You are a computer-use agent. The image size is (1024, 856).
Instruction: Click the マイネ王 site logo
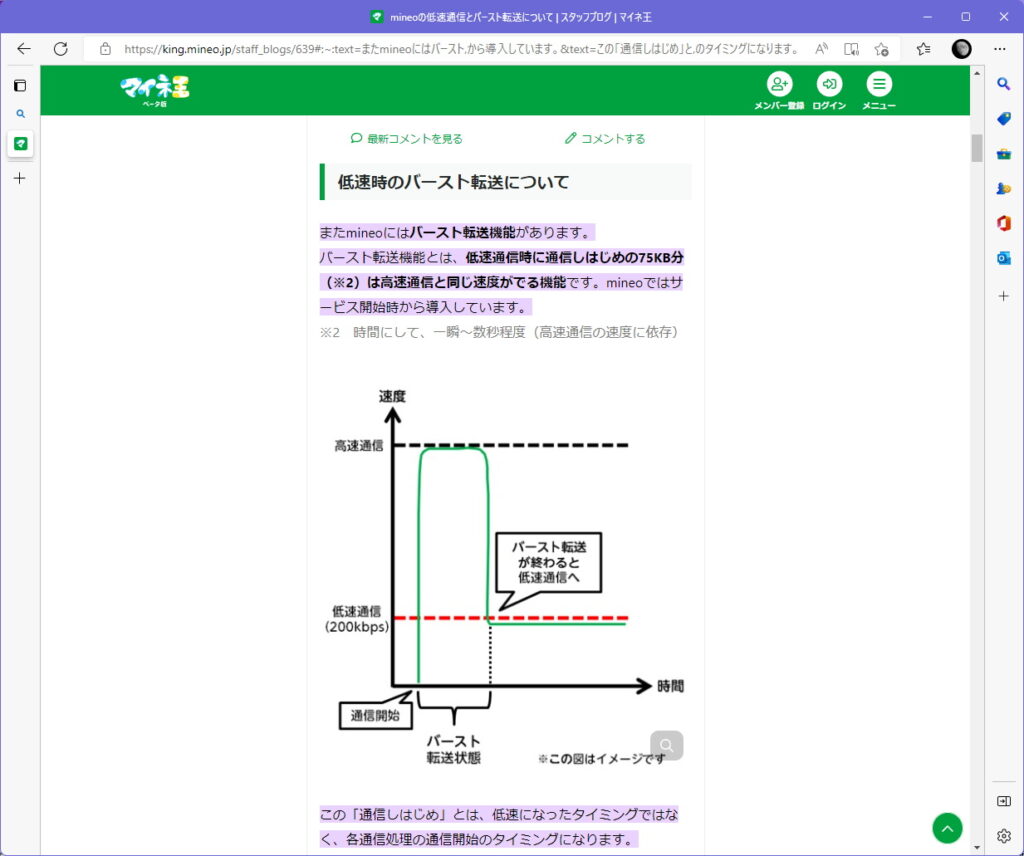tap(155, 91)
